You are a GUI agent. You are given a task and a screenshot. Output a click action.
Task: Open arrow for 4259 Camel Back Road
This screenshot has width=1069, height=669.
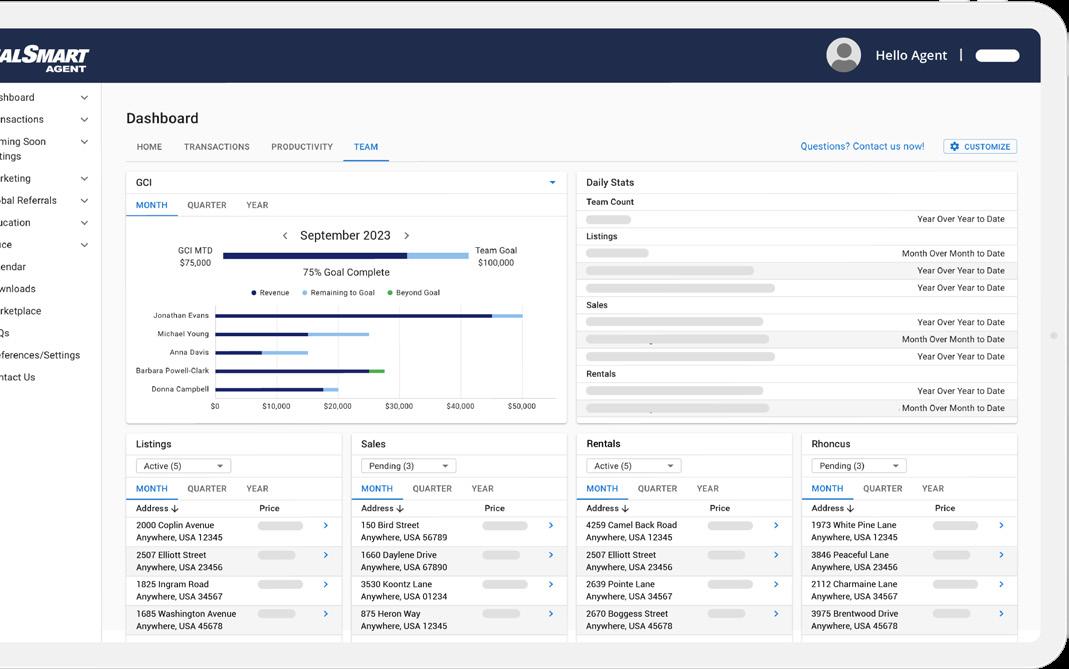[x=776, y=526]
